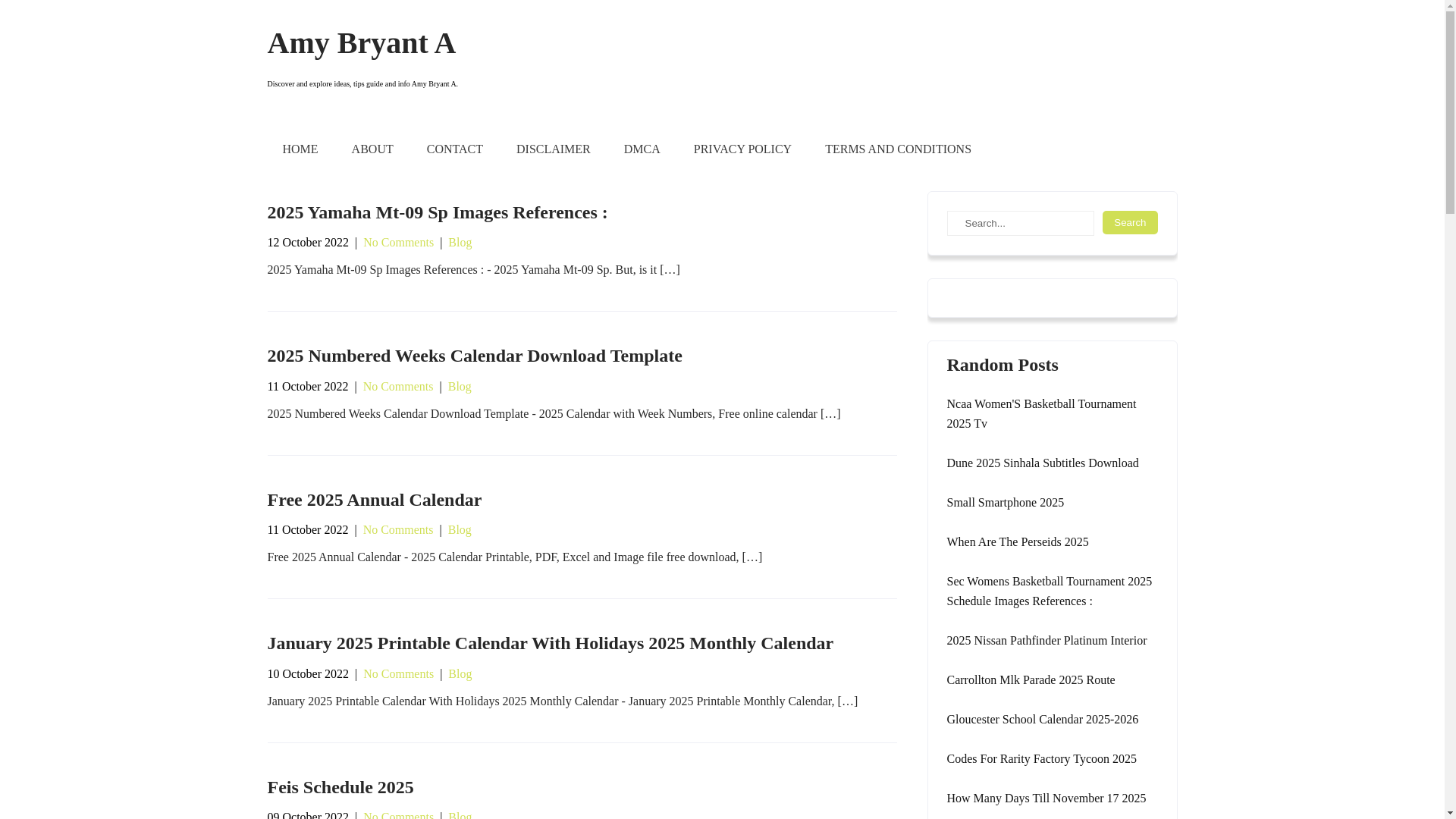Click the Search button
Screen dimensions: 1456x819
pyautogui.click(x=1130, y=222)
